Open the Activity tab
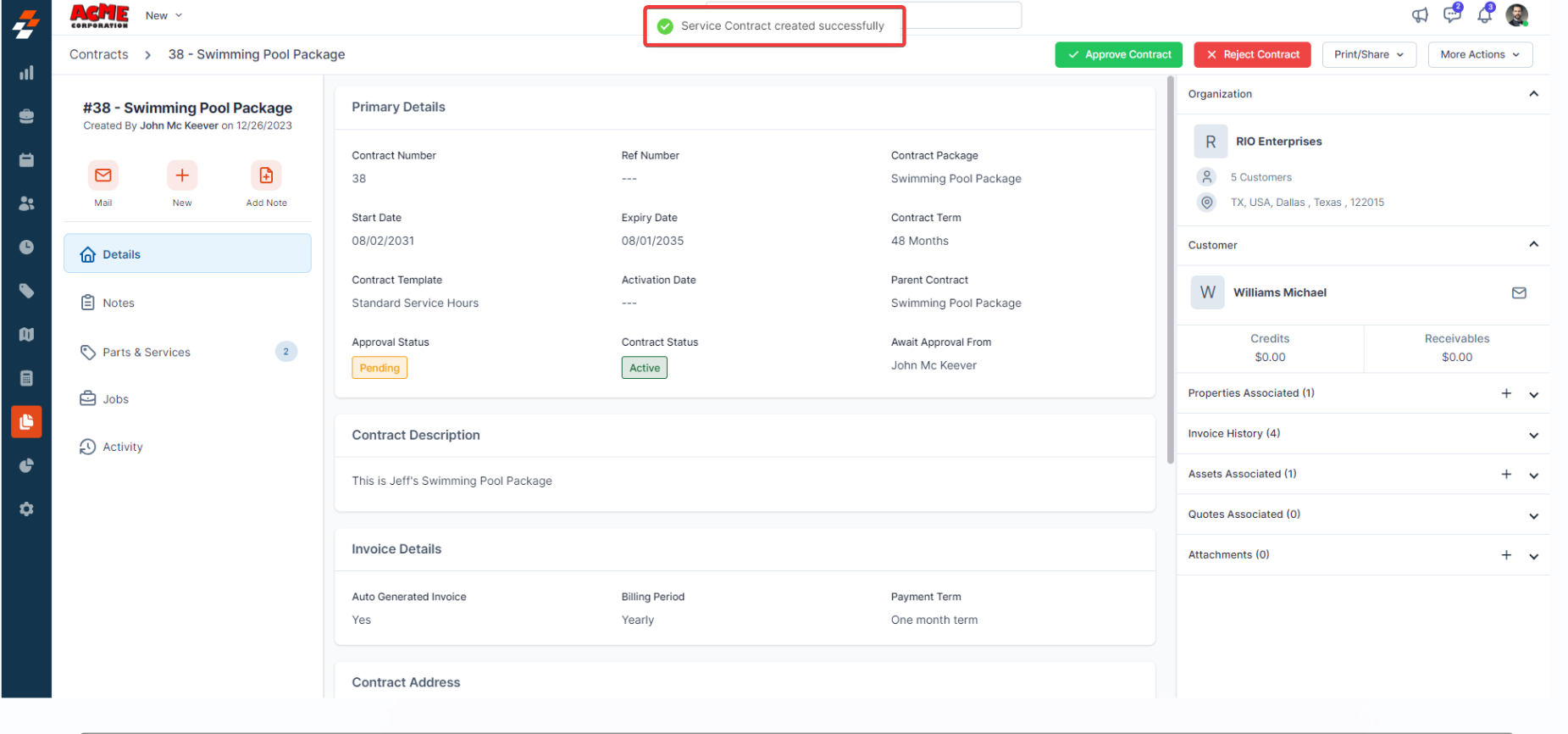The image size is (1568, 734). (x=123, y=448)
